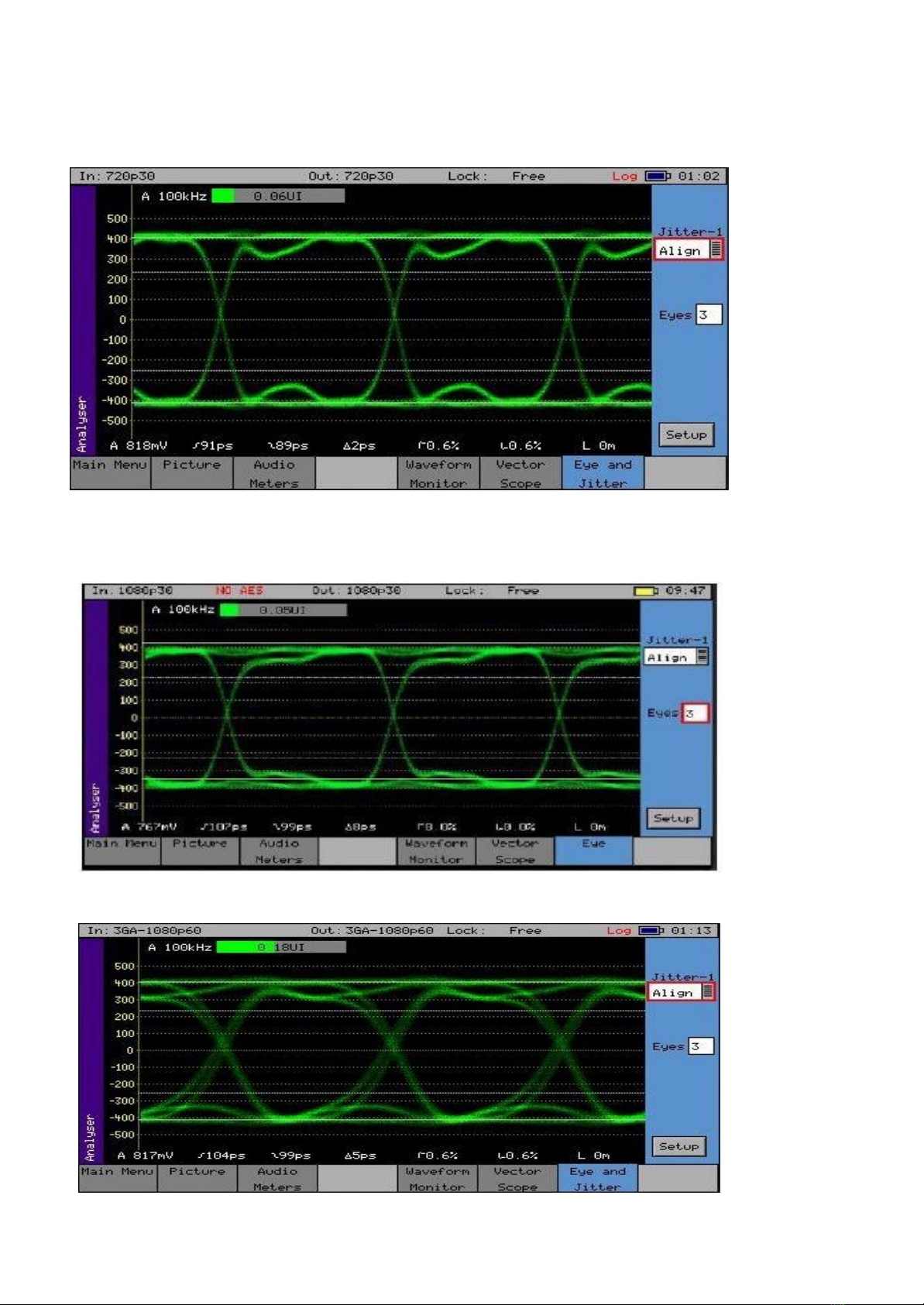This screenshot has width=924, height=1305.
Task: Click the "In: 3GA-1080p60" input status
Action: (x=144, y=930)
